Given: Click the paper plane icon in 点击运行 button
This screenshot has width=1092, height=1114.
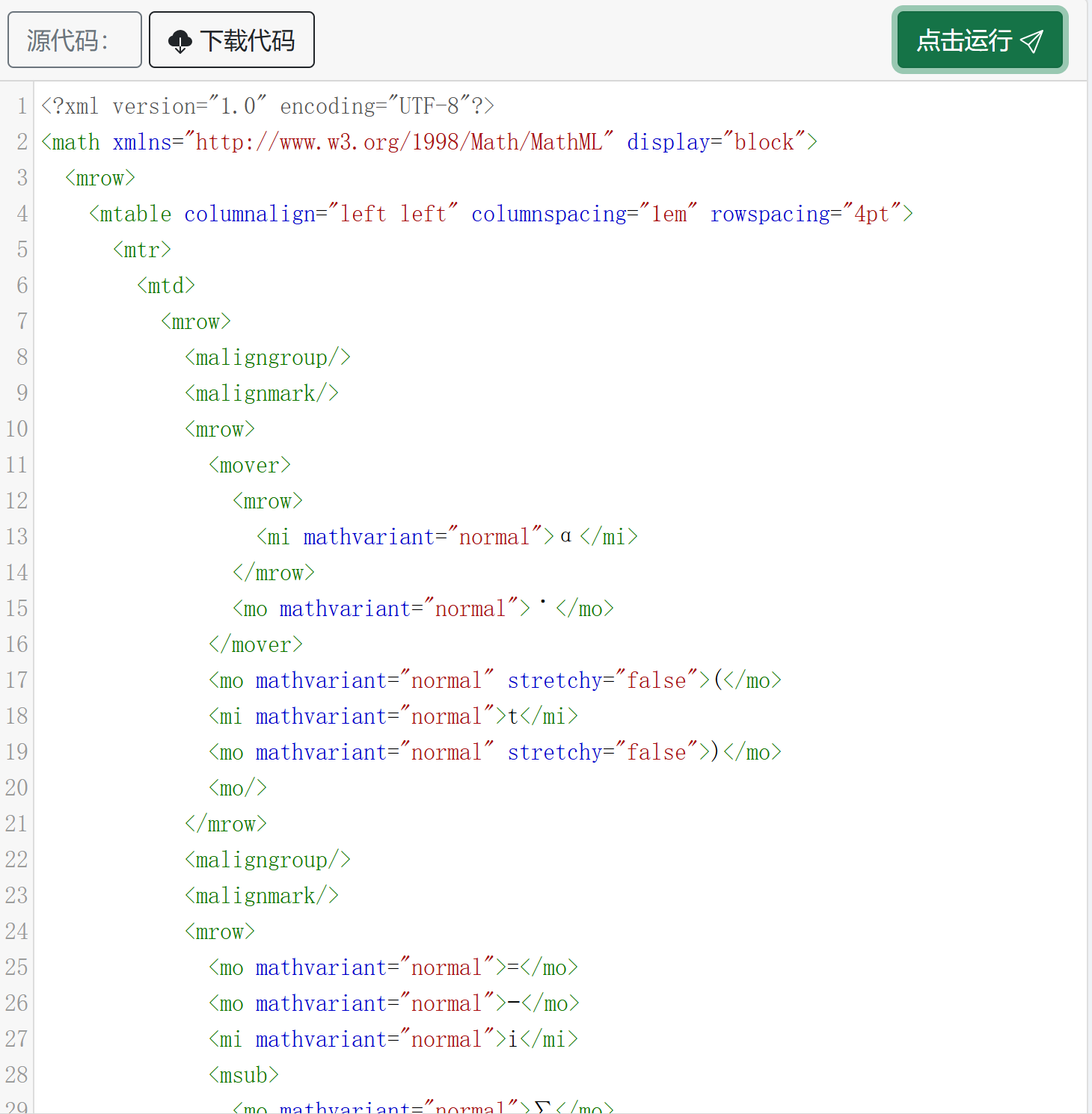Looking at the screenshot, I should (x=1033, y=41).
